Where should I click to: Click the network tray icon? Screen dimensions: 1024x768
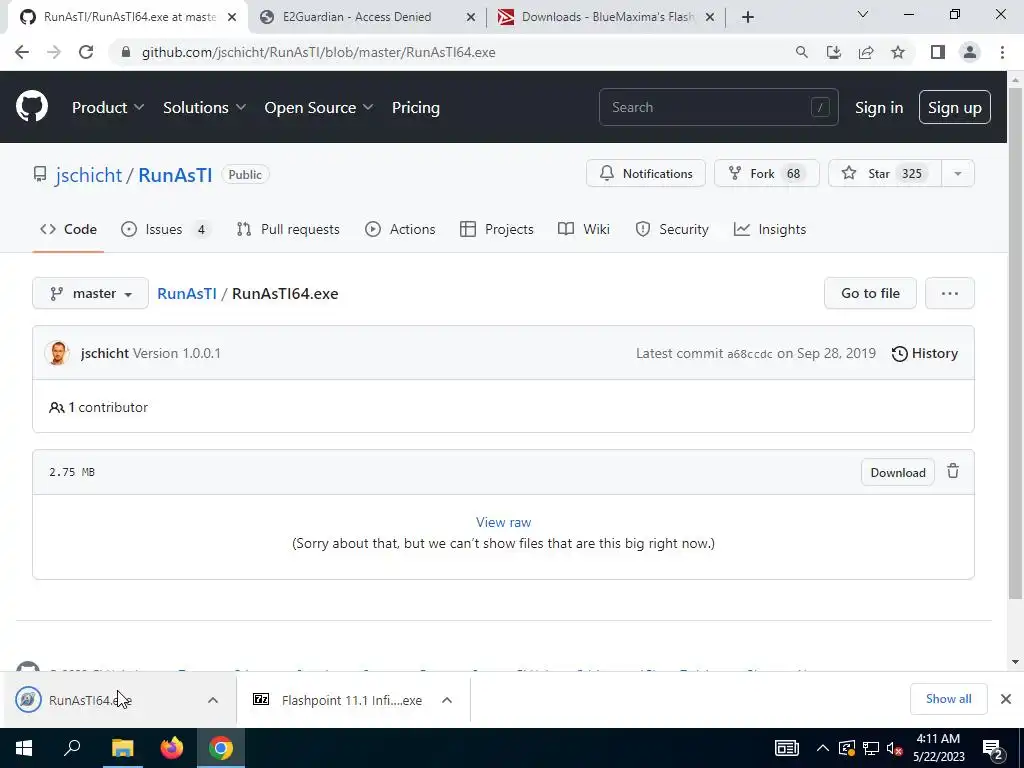pyautogui.click(x=871, y=748)
